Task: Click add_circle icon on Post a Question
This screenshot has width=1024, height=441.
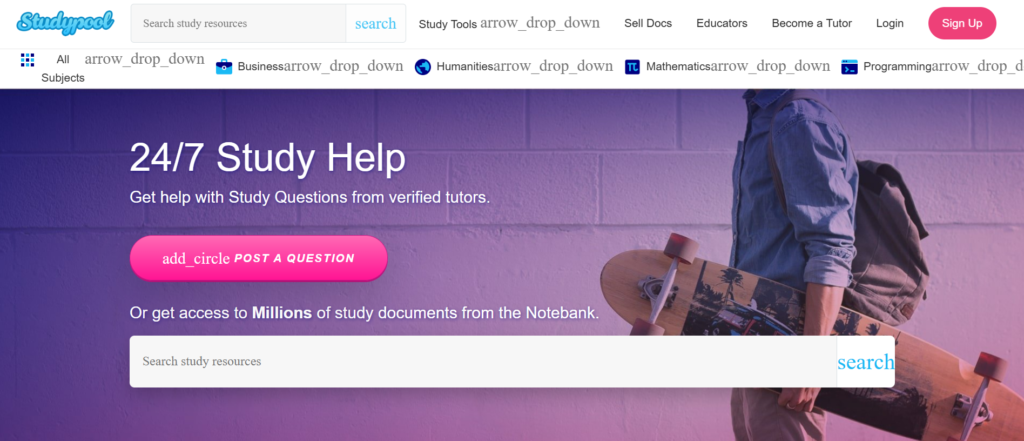Action: pos(196,259)
